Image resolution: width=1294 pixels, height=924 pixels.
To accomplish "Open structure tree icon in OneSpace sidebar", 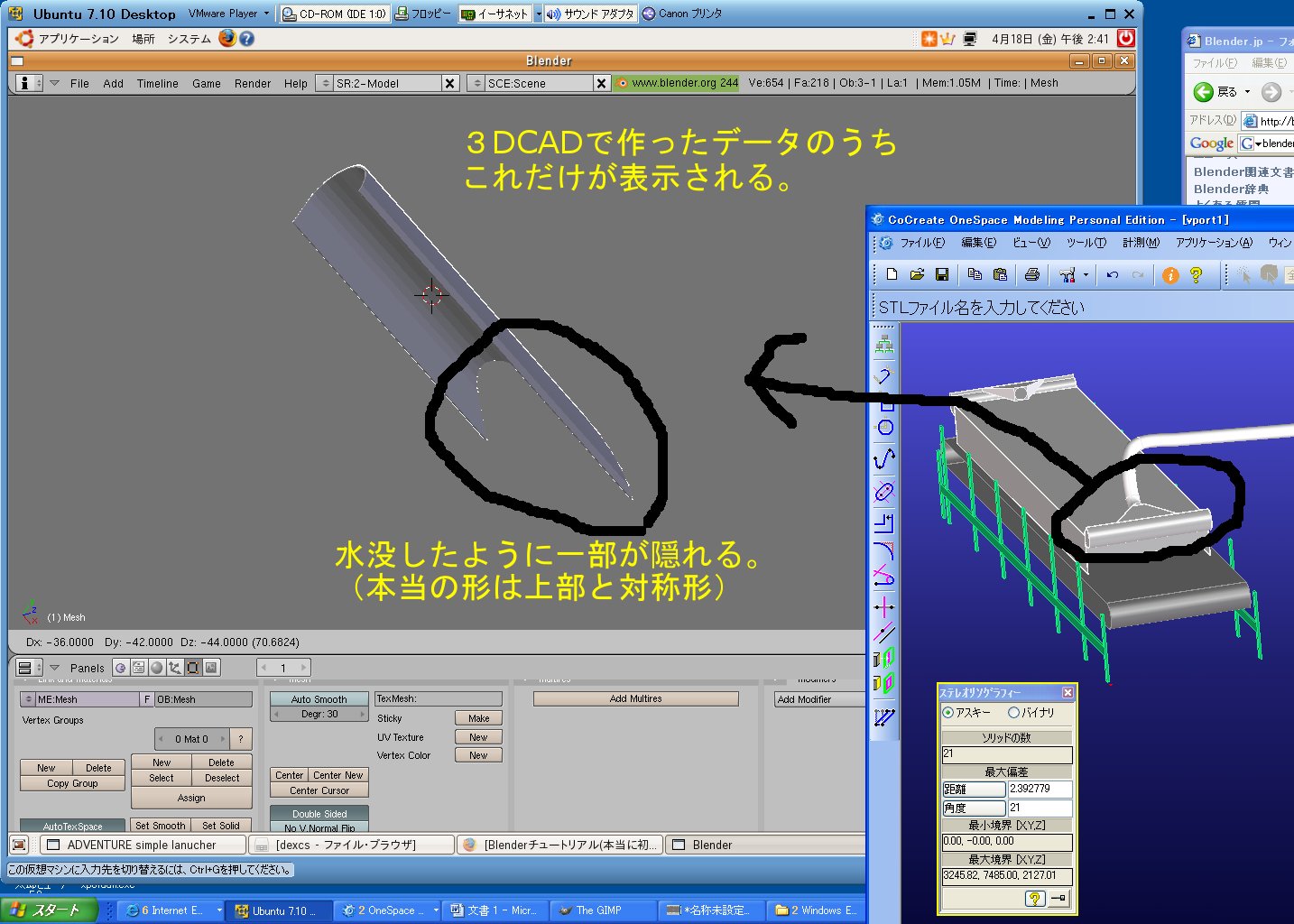I will click(x=884, y=344).
